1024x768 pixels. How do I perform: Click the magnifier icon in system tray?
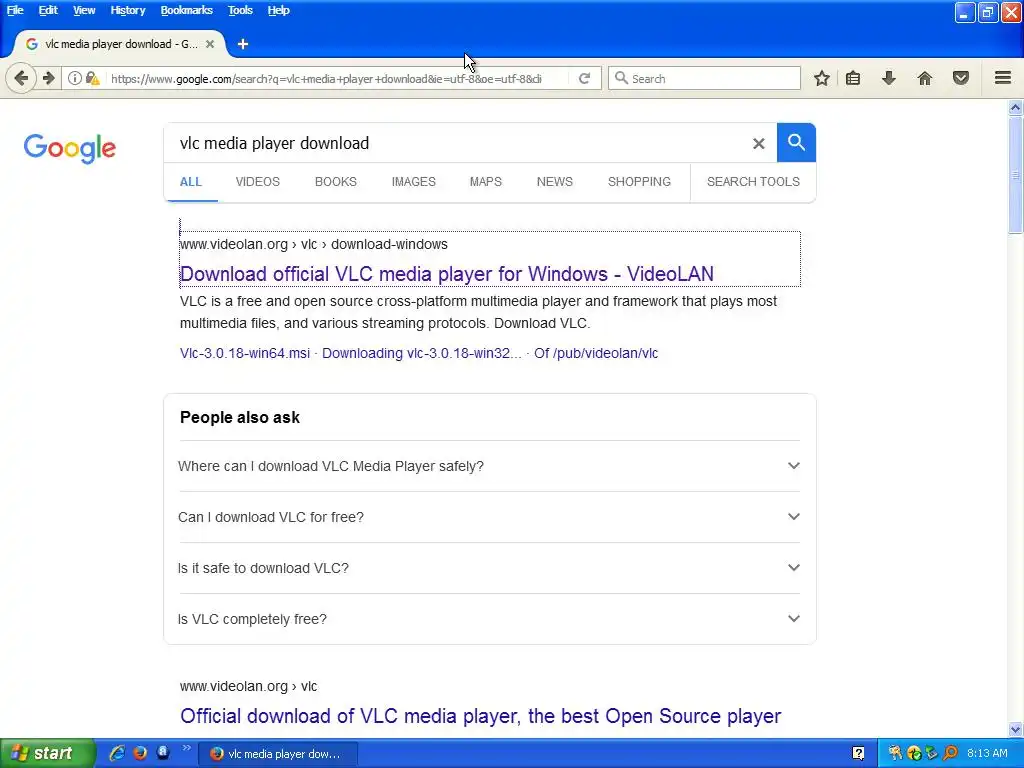tap(950, 753)
